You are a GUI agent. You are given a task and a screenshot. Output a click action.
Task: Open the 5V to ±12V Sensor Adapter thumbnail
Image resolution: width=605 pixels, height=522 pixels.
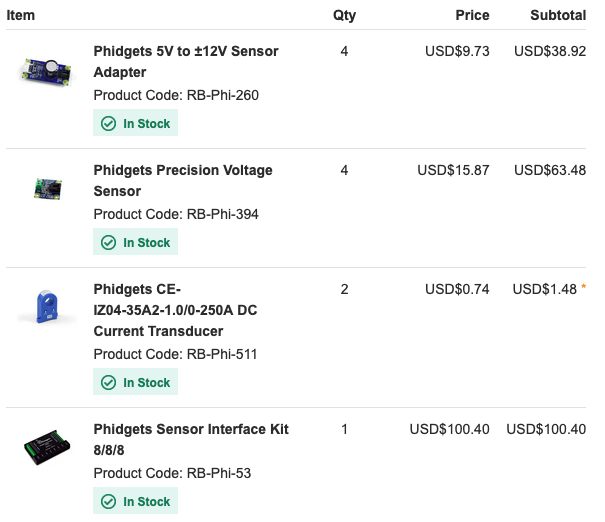47,72
